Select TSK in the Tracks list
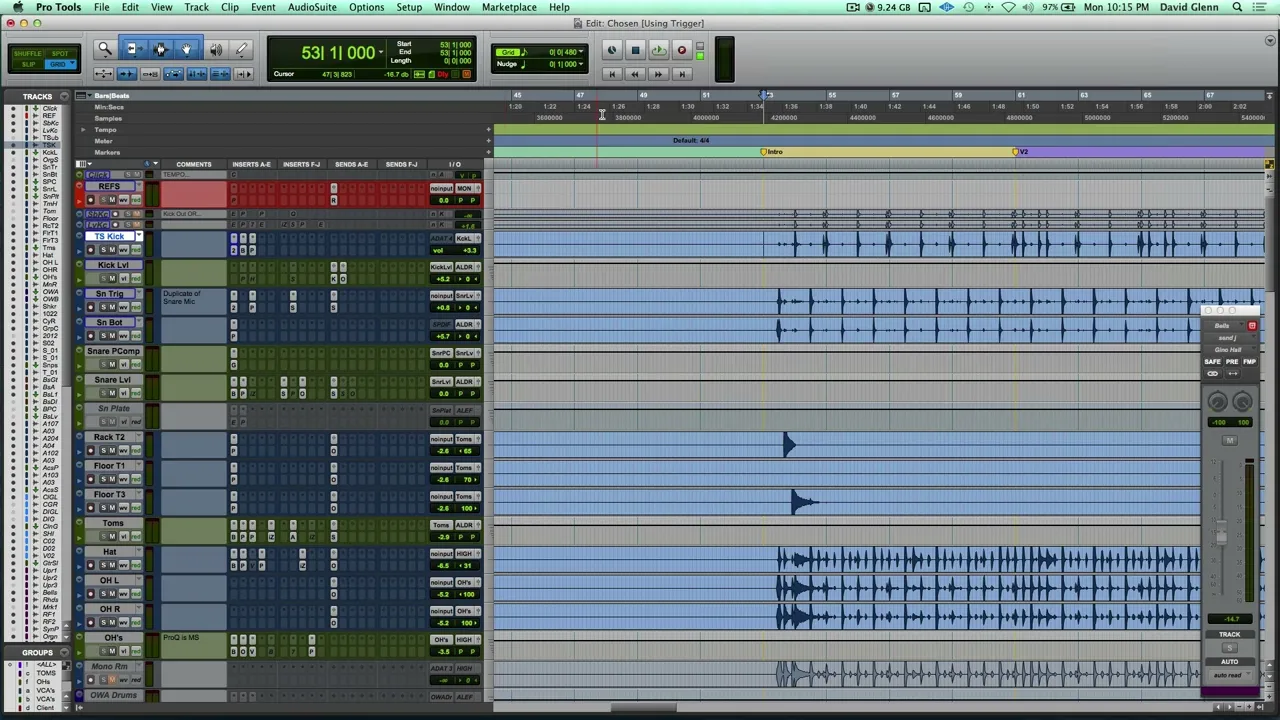Image resolution: width=1280 pixels, height=720 pixels. point(48,146)
